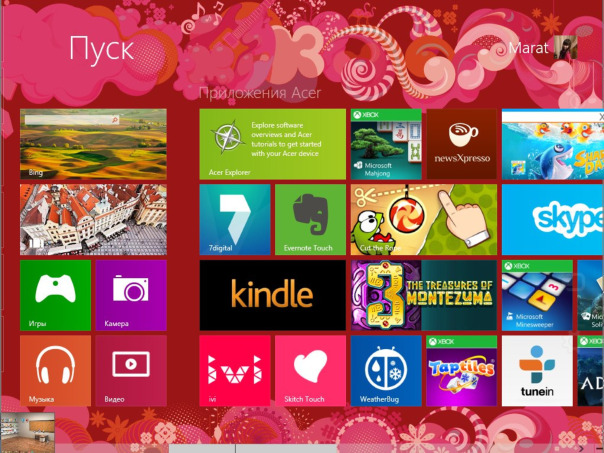
Task: Launch Evernote Touch tile
Action: coord(310,220)
